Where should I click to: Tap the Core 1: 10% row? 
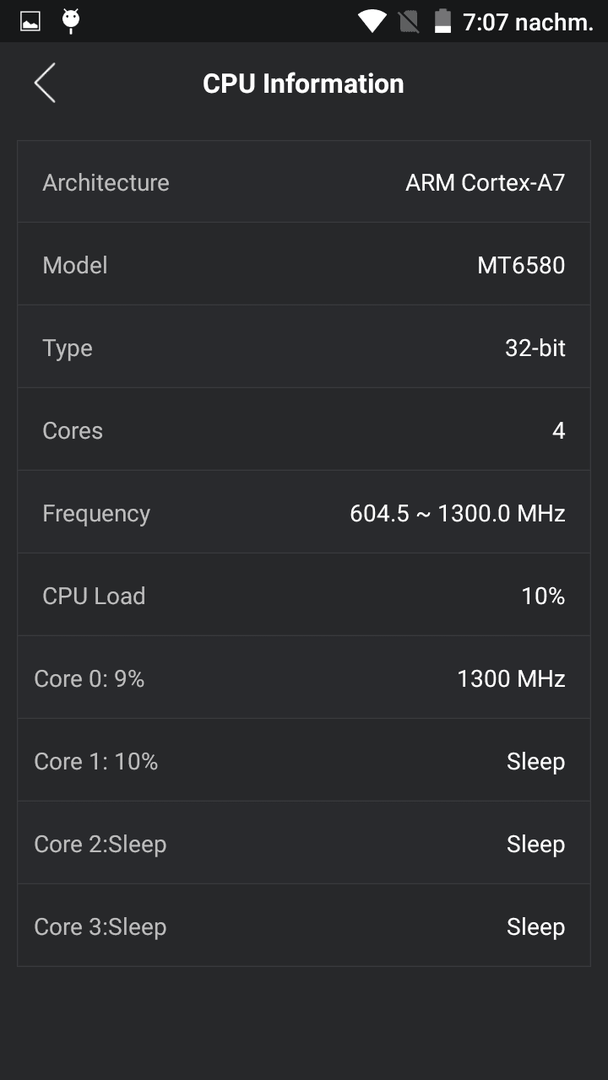click(x=304, y=760)
